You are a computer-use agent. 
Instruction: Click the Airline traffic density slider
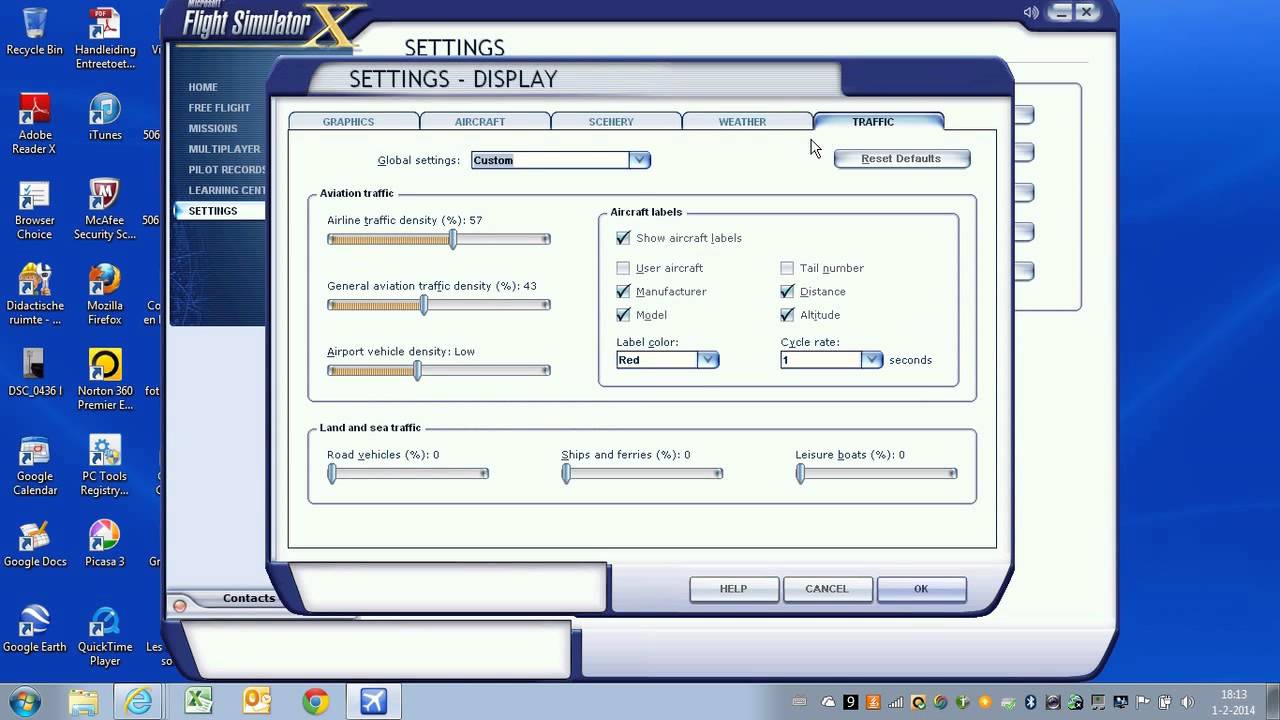tap(439, 239)
